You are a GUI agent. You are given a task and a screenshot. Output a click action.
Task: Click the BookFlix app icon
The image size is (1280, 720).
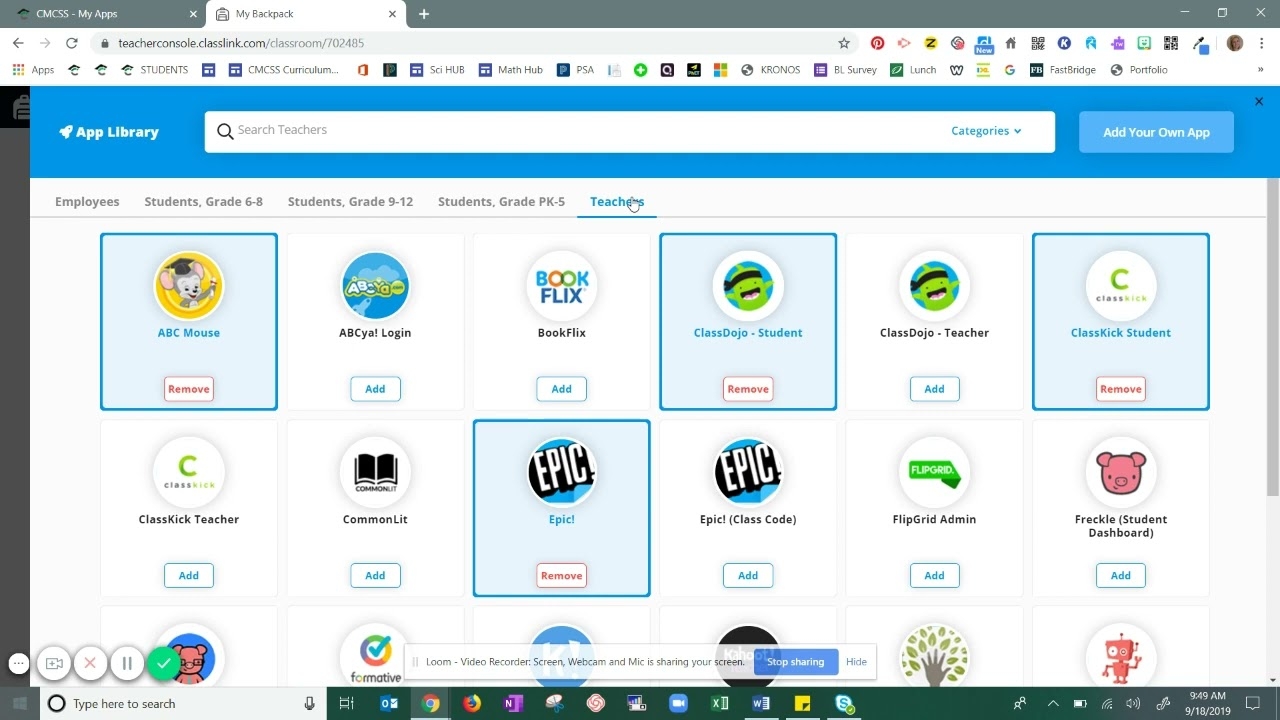point(561,284)
